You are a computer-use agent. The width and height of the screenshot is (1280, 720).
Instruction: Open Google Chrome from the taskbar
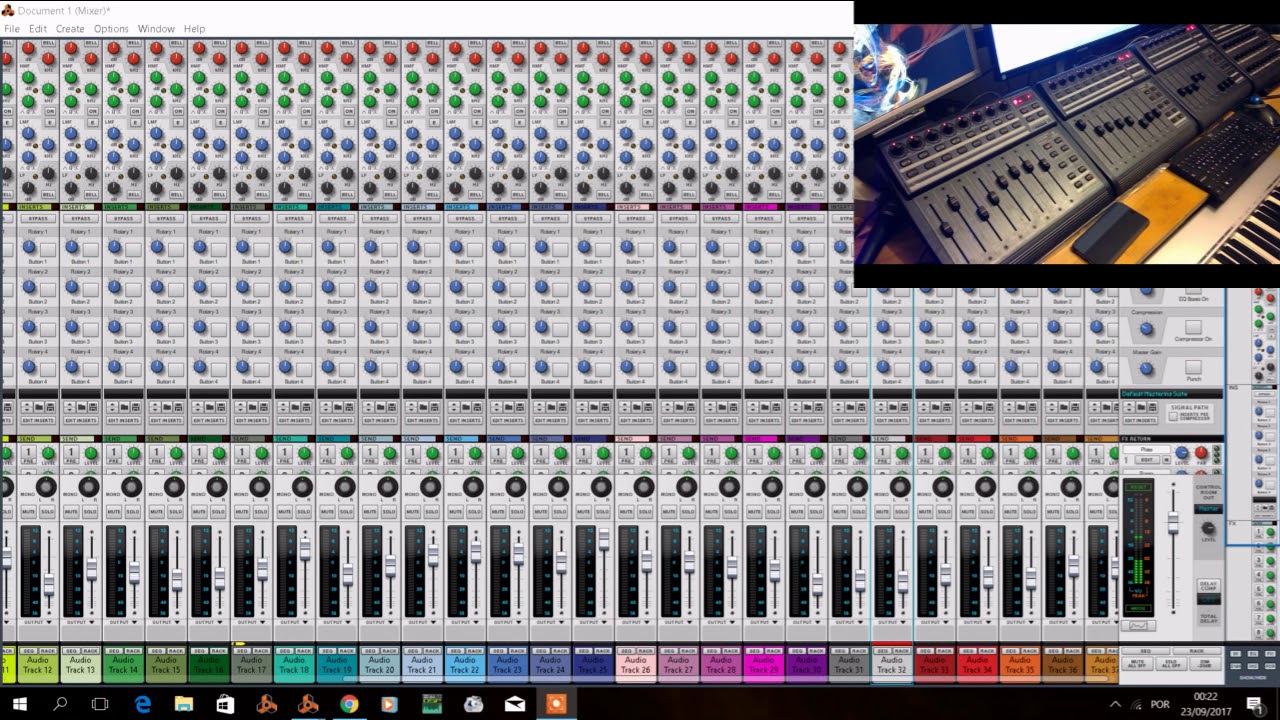348,704
